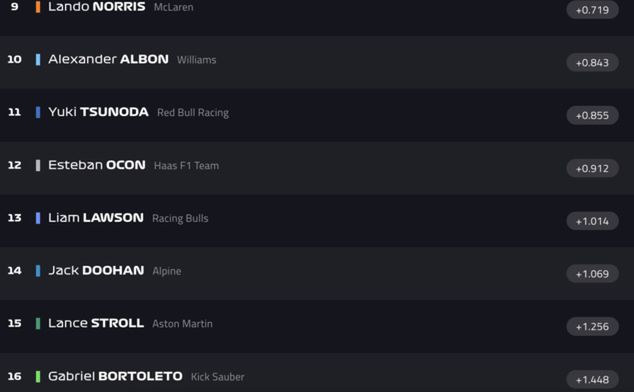
Task: Click the +1.448 gap badge
Action: point(592,379)
